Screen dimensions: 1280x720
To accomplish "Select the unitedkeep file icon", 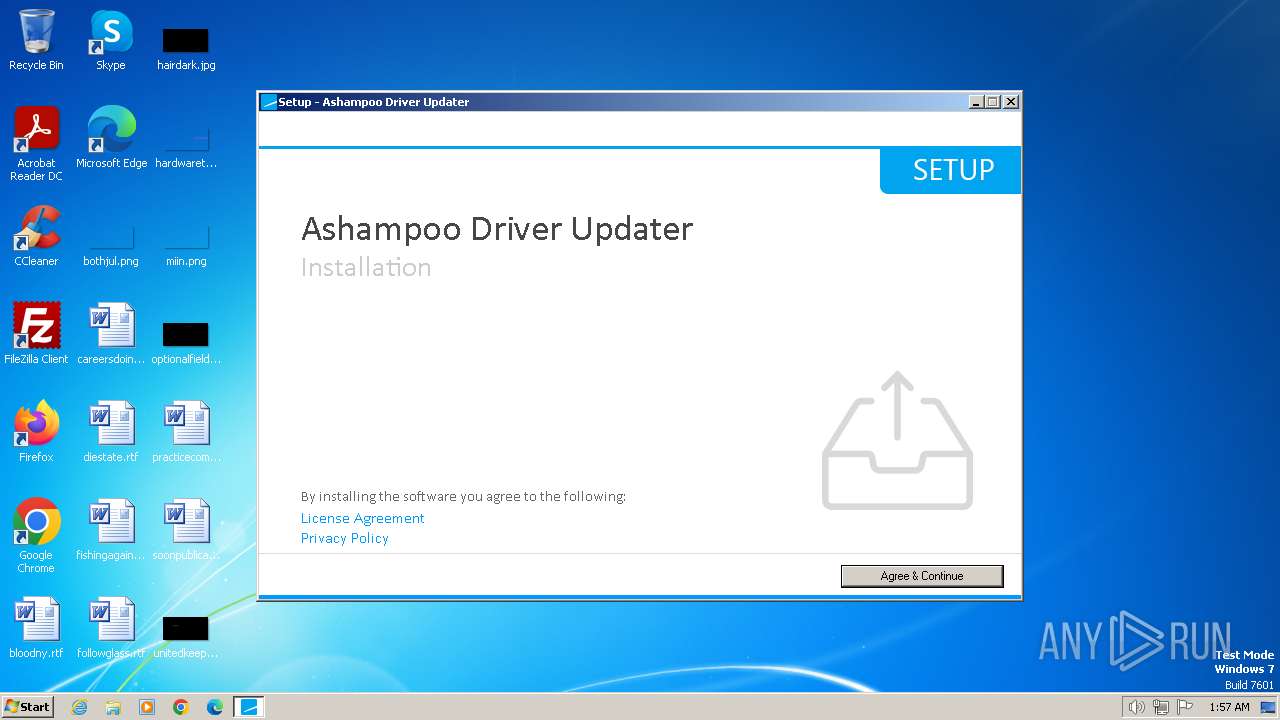I will click(186, 636).
